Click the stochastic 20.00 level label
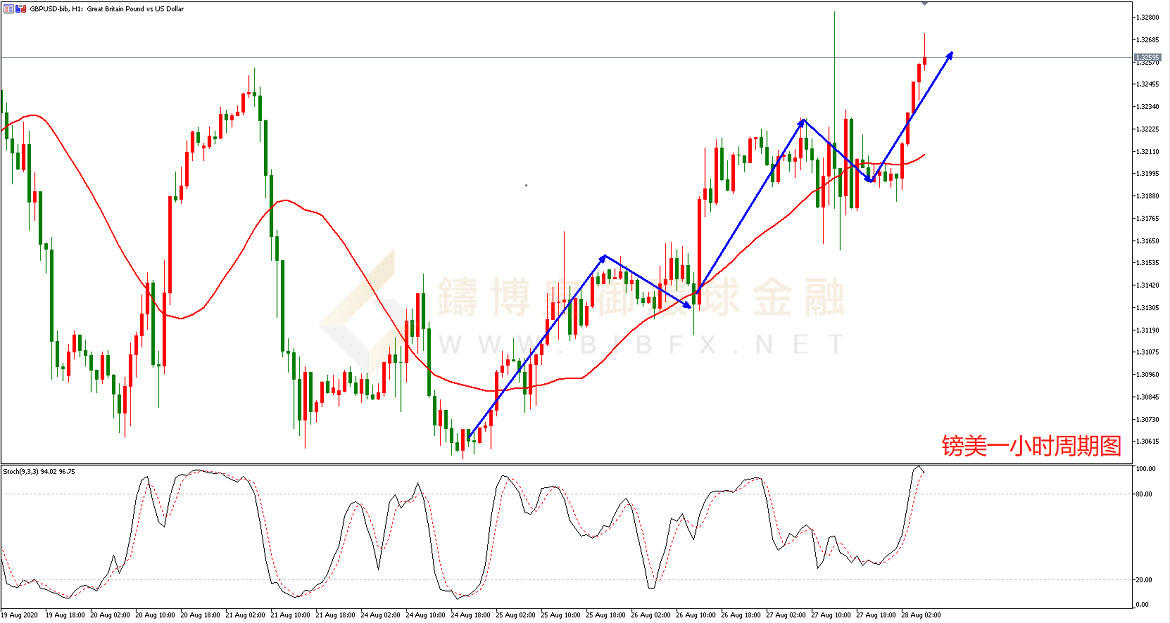1170x623 pixels. pyautogui.click(x=1144, y=580)
